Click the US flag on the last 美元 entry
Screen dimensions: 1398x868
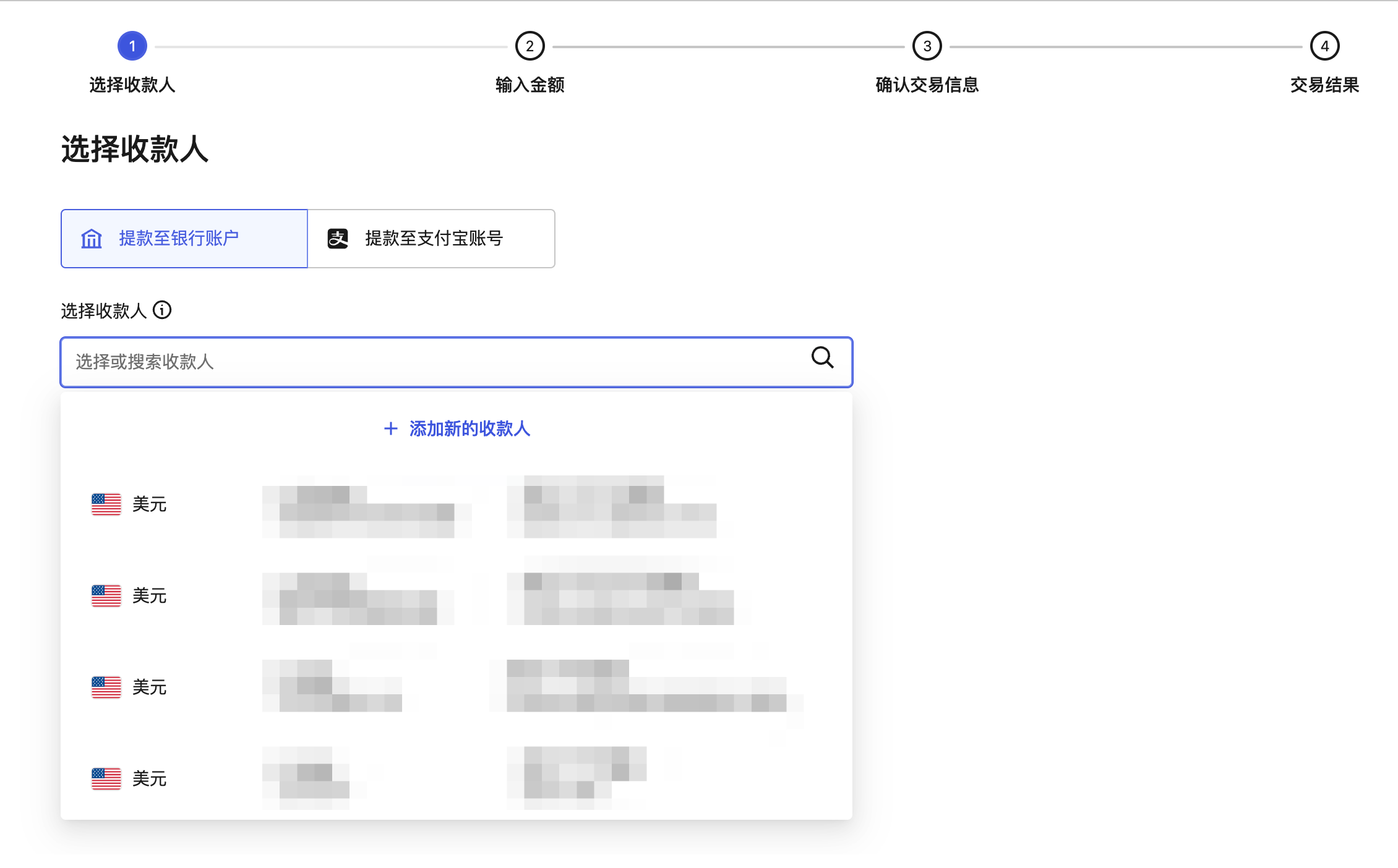tap(105, 778)
